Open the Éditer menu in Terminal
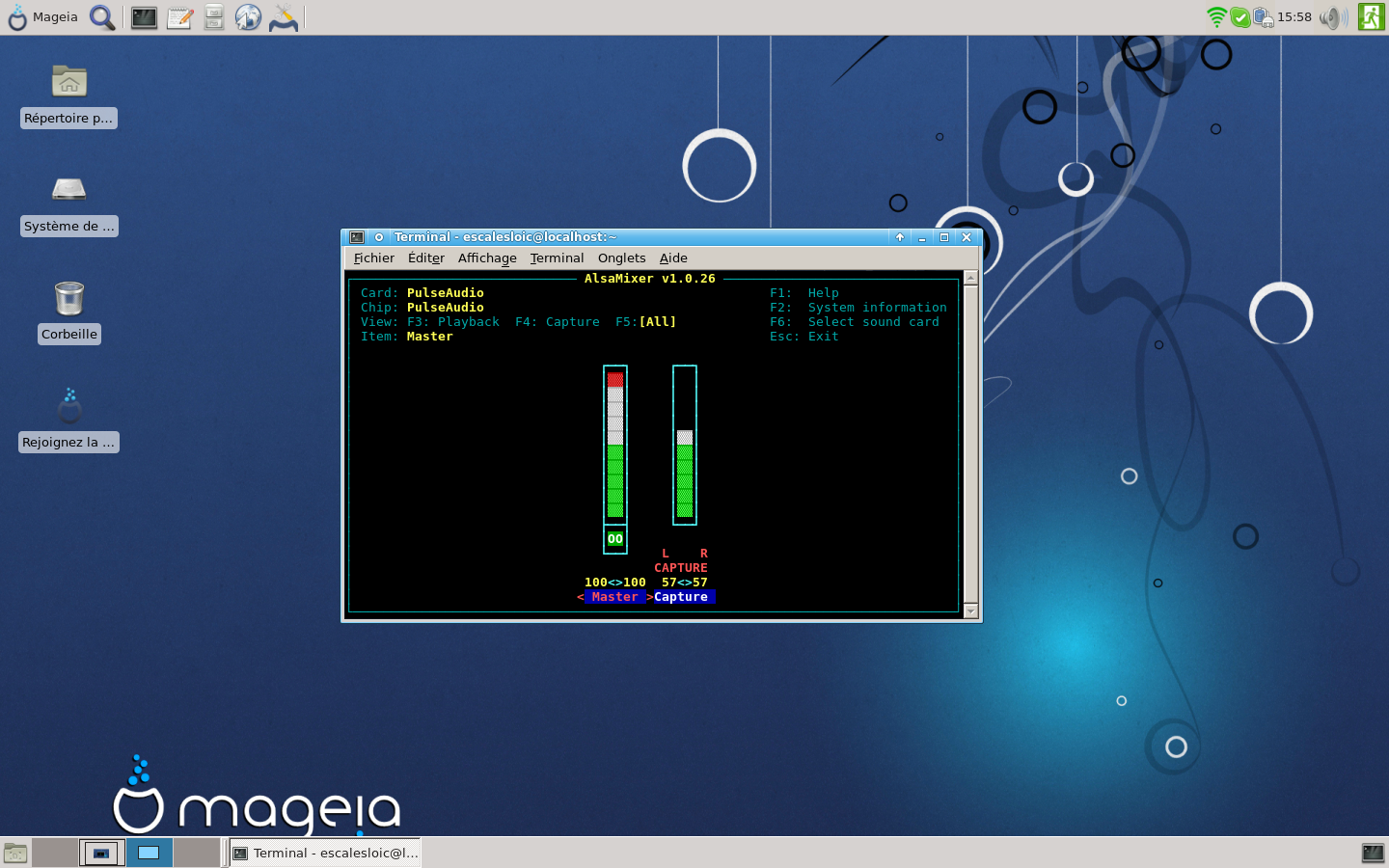1389x868 pixels. [x=426, y=258]
